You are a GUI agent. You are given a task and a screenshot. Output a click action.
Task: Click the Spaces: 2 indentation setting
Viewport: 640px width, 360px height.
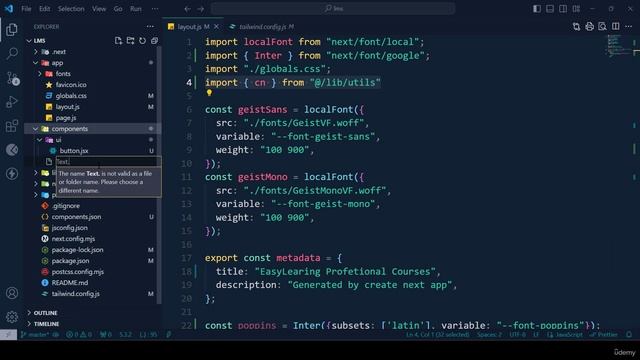coord(489,334)
